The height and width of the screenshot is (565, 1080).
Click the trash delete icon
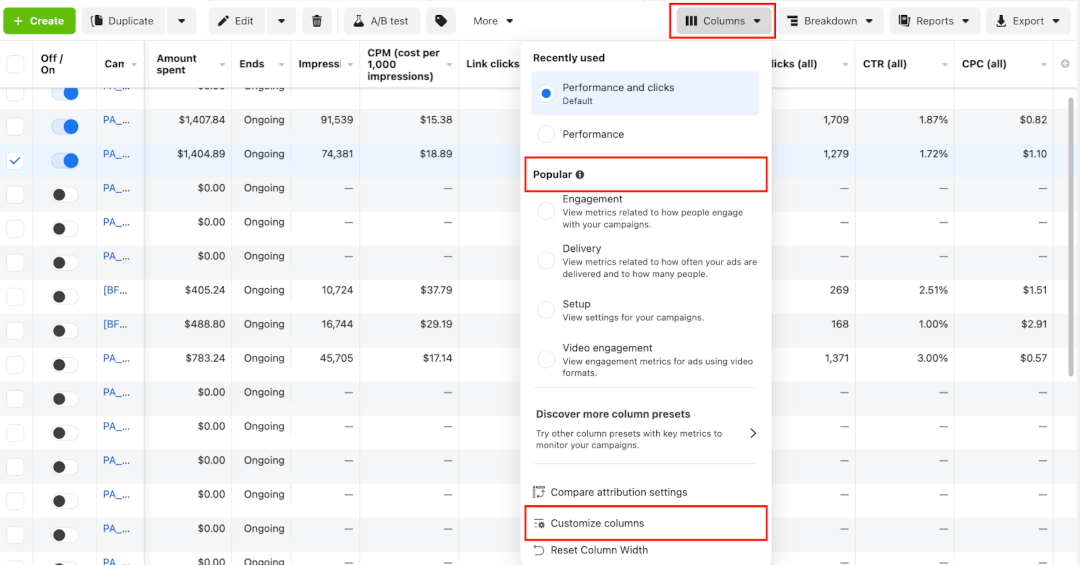tap(317, 21)
